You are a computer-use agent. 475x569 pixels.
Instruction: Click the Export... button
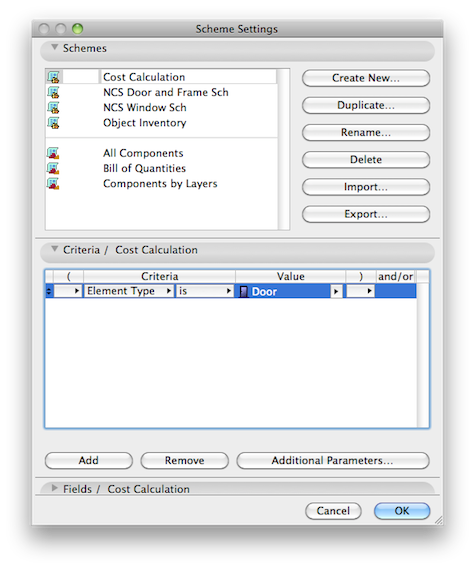[366, 214]
